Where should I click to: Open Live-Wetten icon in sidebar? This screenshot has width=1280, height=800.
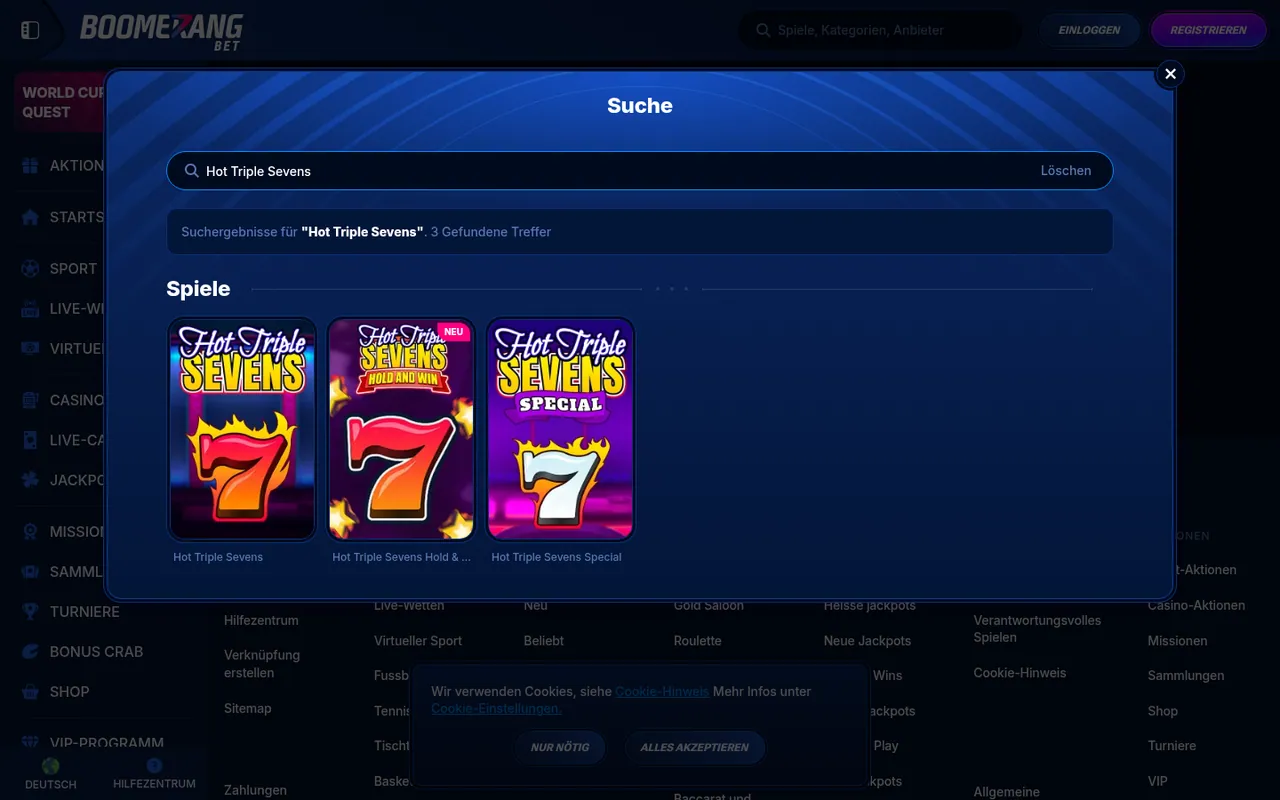click(30, 308)
